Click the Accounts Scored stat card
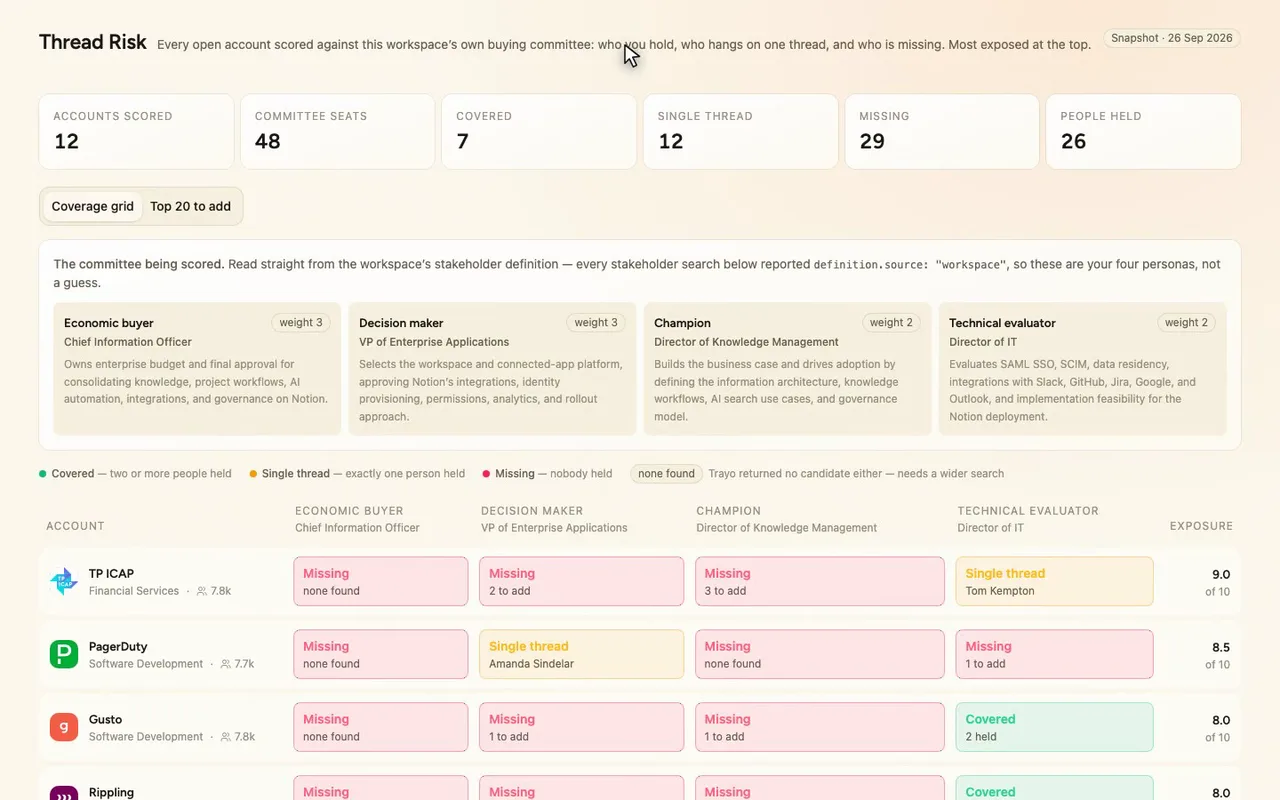This screenshot has height=800, width=1280. (136, 131)
